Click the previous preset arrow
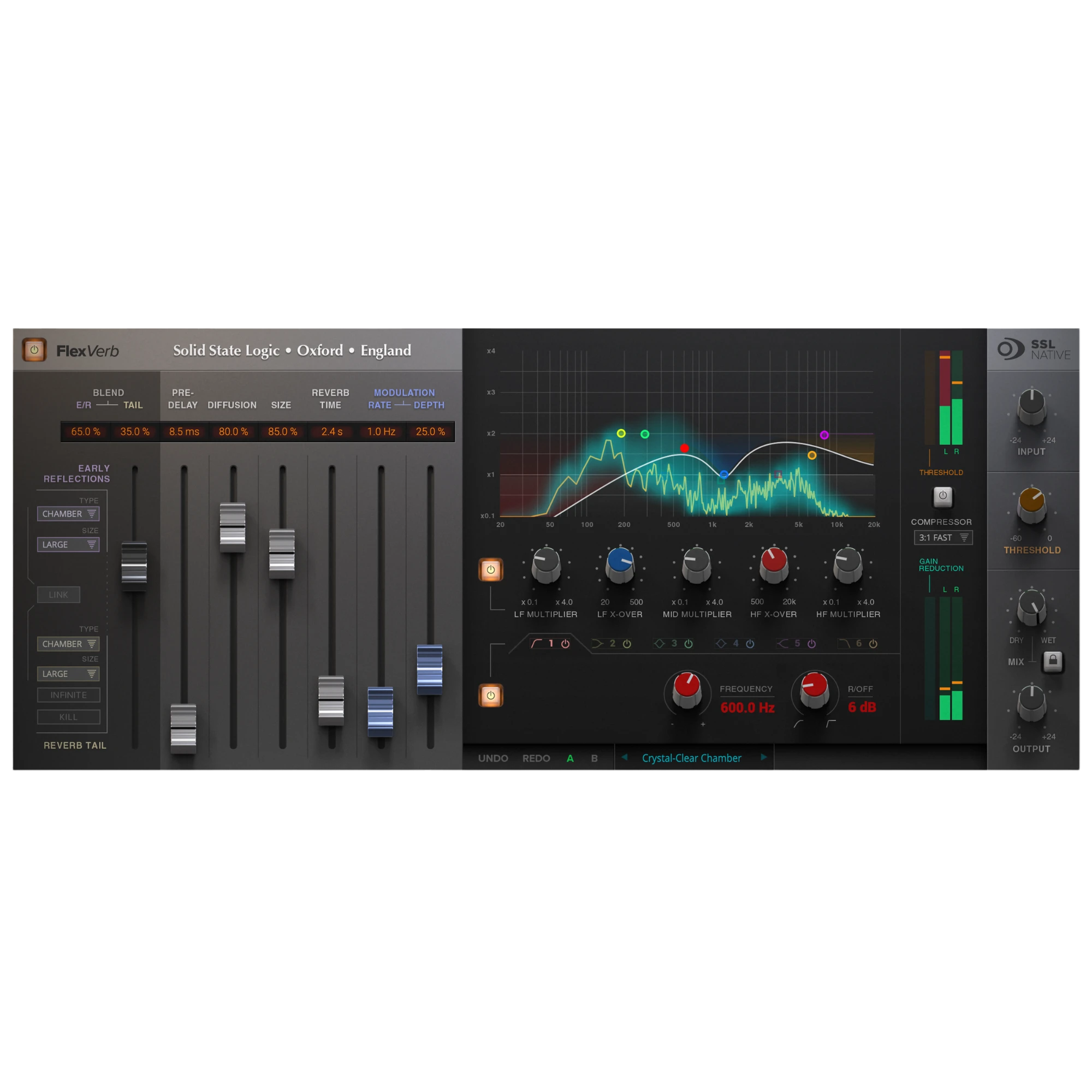The image size is (1092, 1092). pos(625,757)
